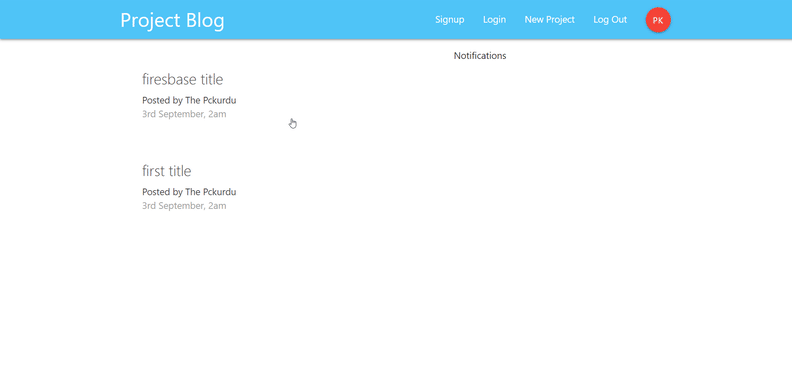This screenshot has height=371, width=792.
Task: Click 'Posted by The Pckurdu' under firesbase title
Action: coord(189,100)
